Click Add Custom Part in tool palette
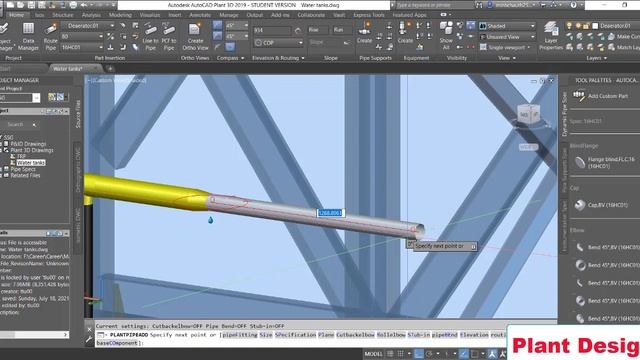 600,96
